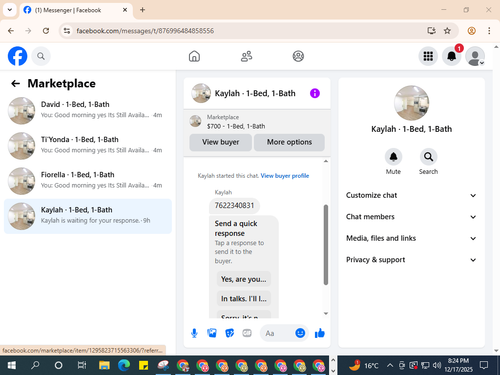Go to Home feed icon
The image size is (500, 375).
pyautogui.click(x=194, y=56)
